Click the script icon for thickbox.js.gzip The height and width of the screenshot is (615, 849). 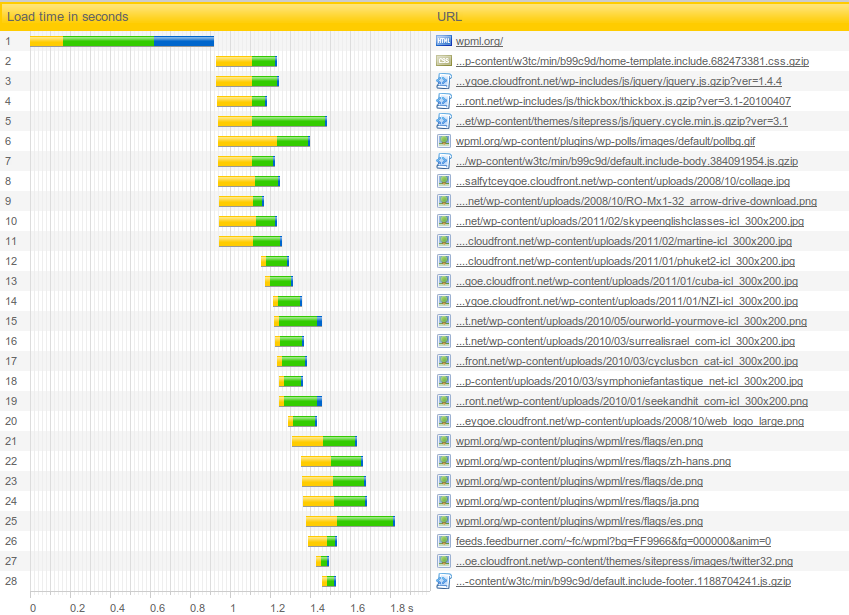pos(443,101)
